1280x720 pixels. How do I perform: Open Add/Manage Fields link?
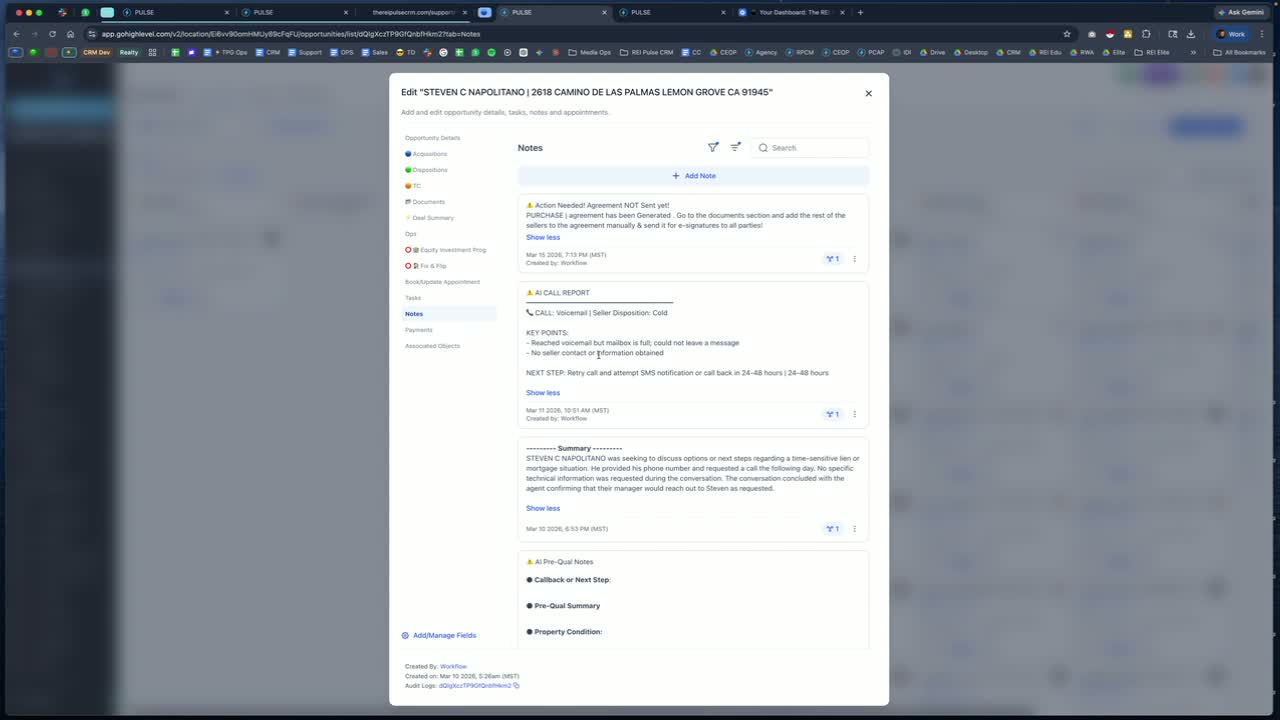click(439, 635)
